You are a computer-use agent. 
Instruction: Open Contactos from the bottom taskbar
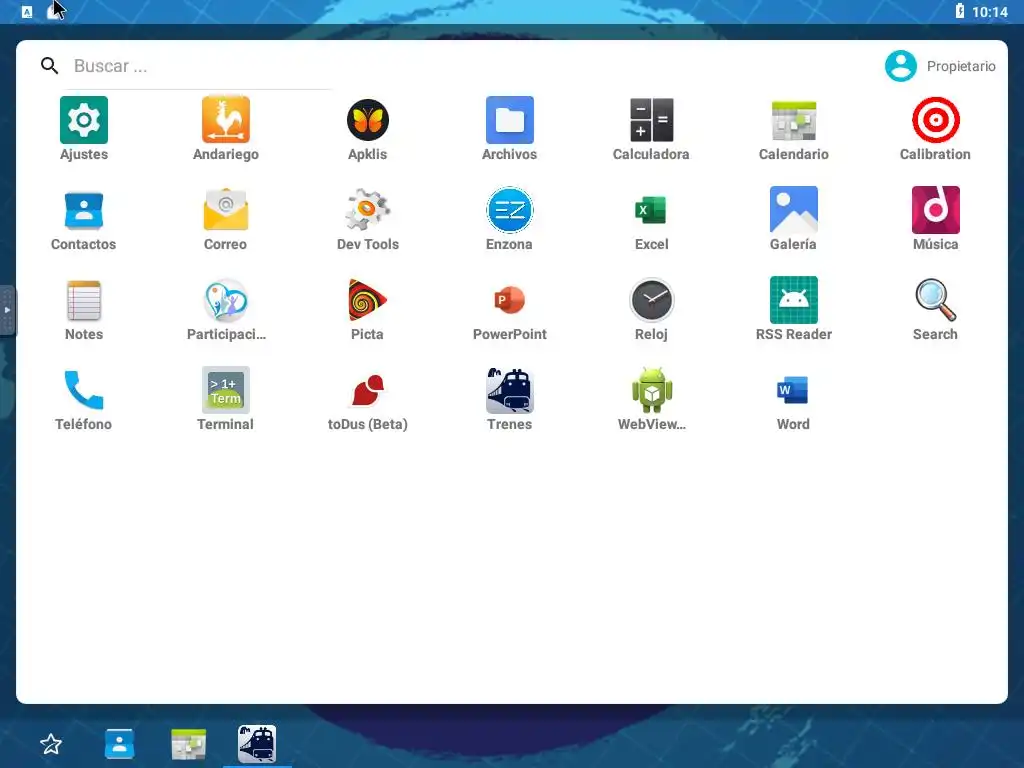[120, 744]
